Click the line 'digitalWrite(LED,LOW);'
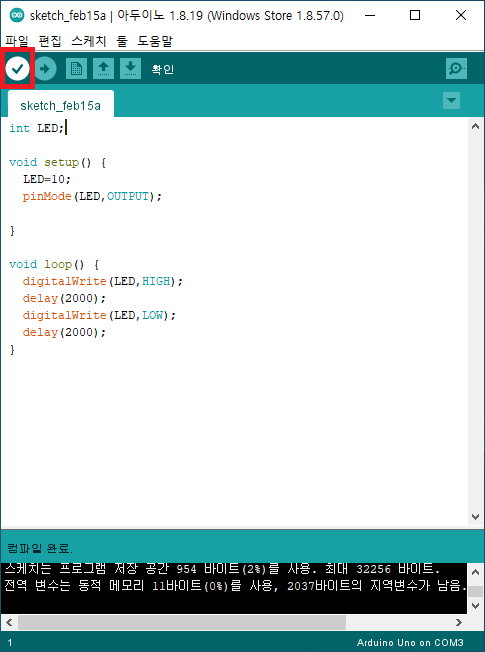This screenshot has height=652, width=485. point(99,316)
